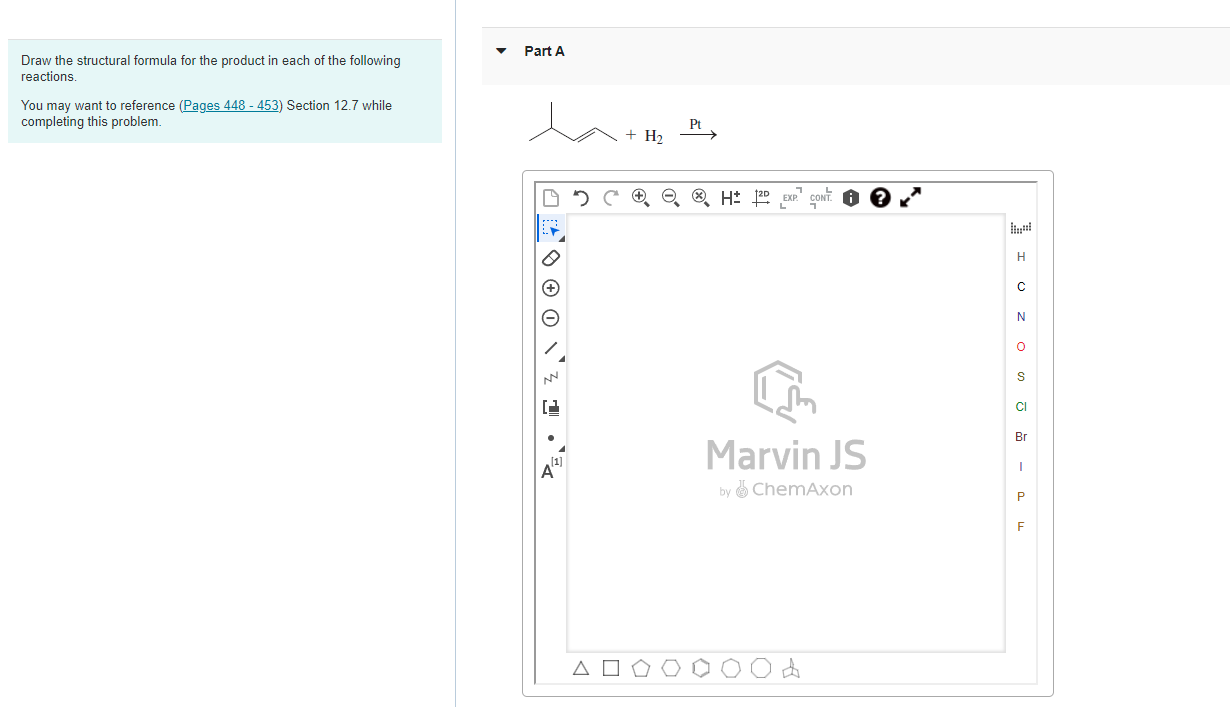Select the Fluorine atom button
This screenshot has height=707, width=1230.
click(x=1021, y=527)
